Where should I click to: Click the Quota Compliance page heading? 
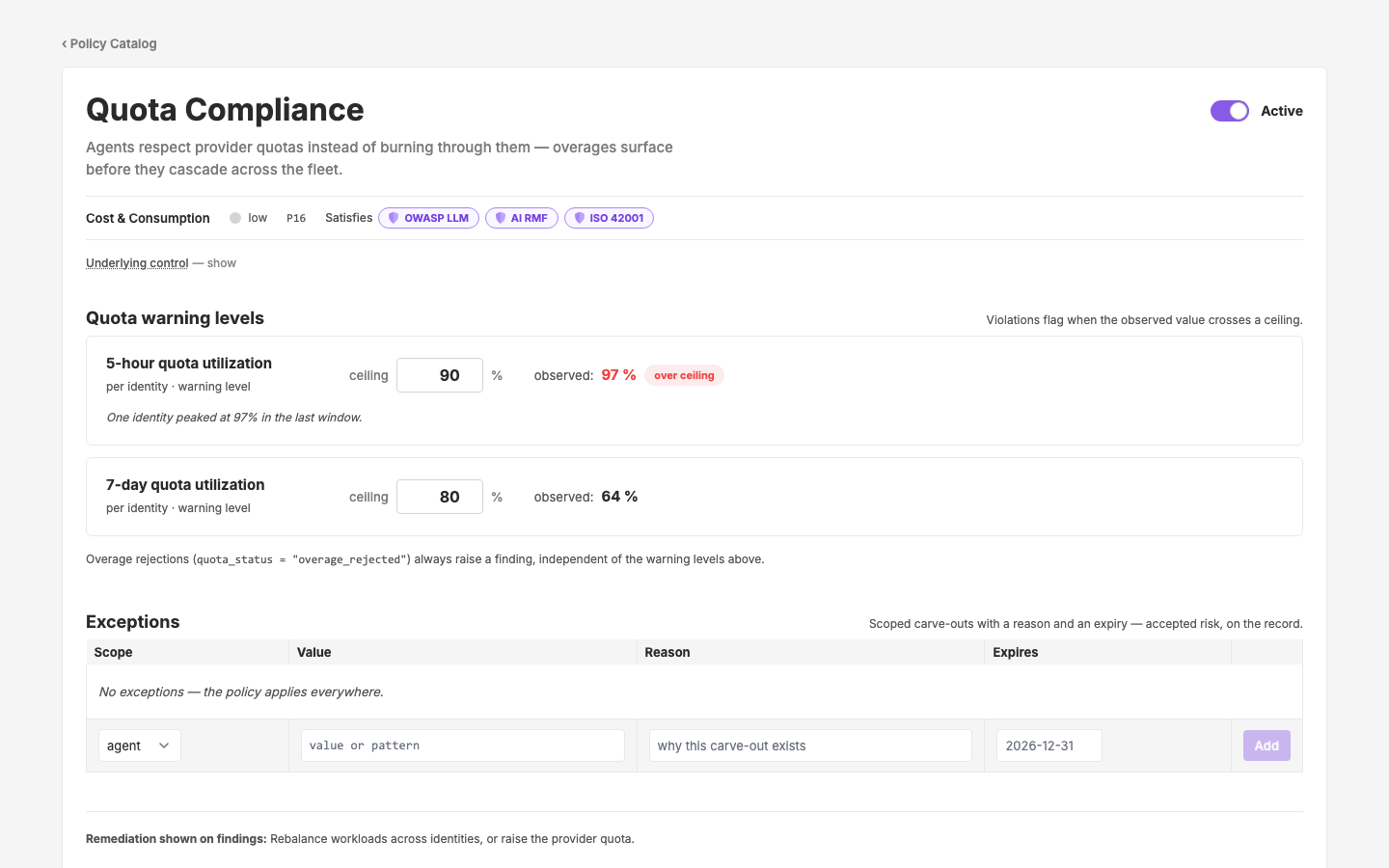[225, 110]
